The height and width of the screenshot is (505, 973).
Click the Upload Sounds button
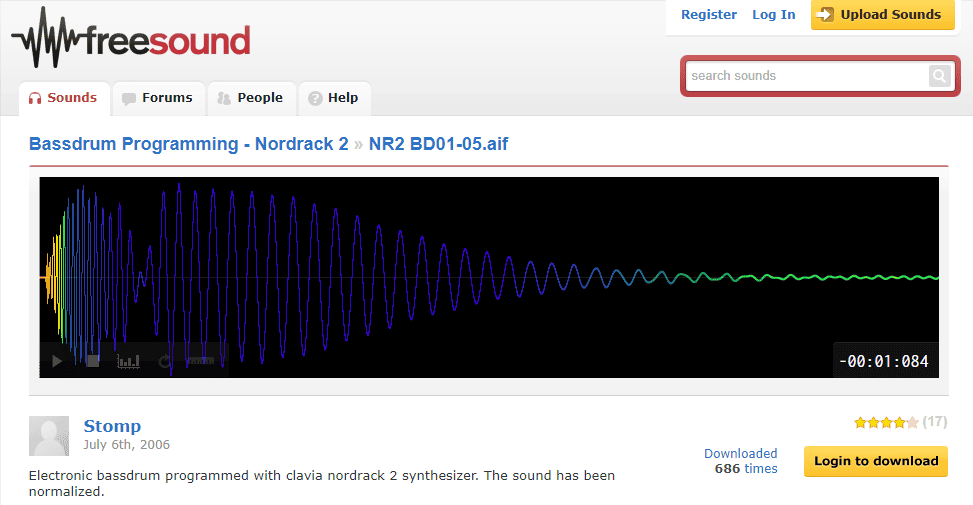click(x=882, y=14)
